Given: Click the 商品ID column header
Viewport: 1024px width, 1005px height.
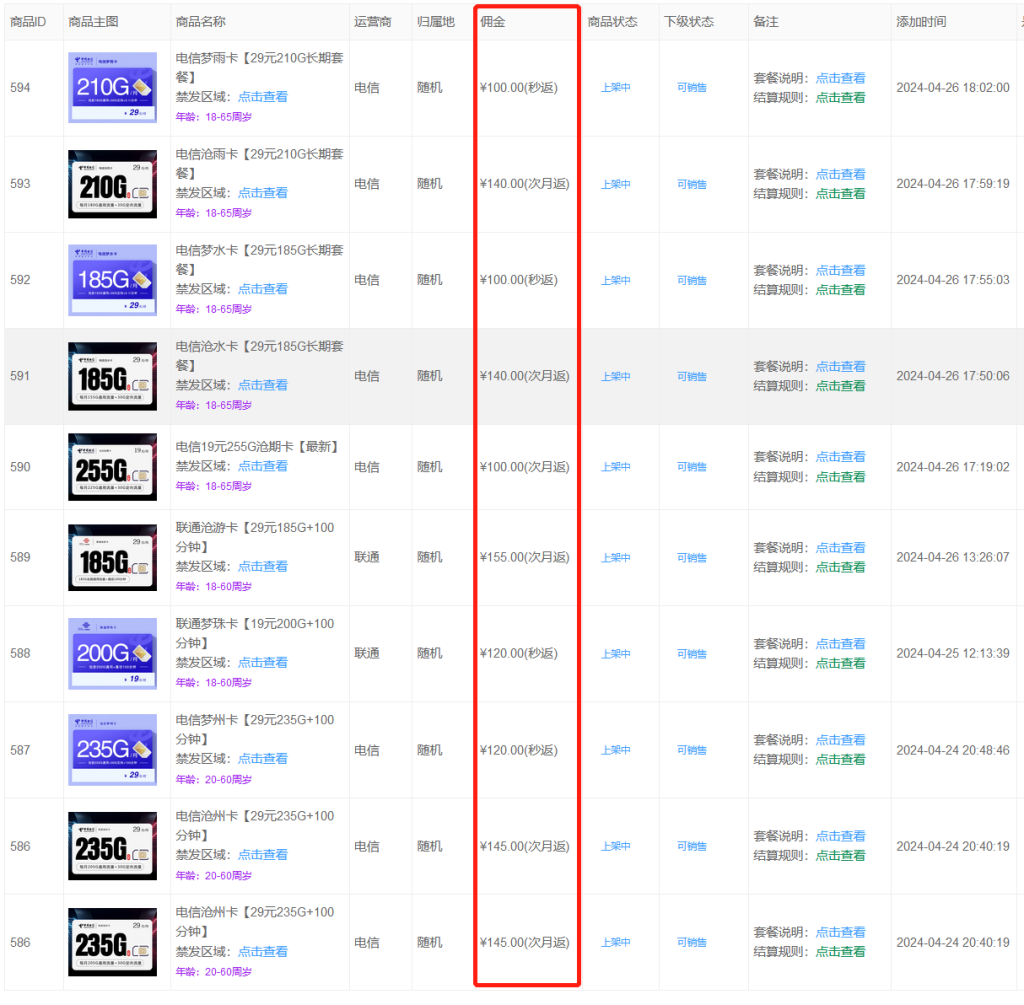Looking at the screenshot, I should (x=28, y=22).
